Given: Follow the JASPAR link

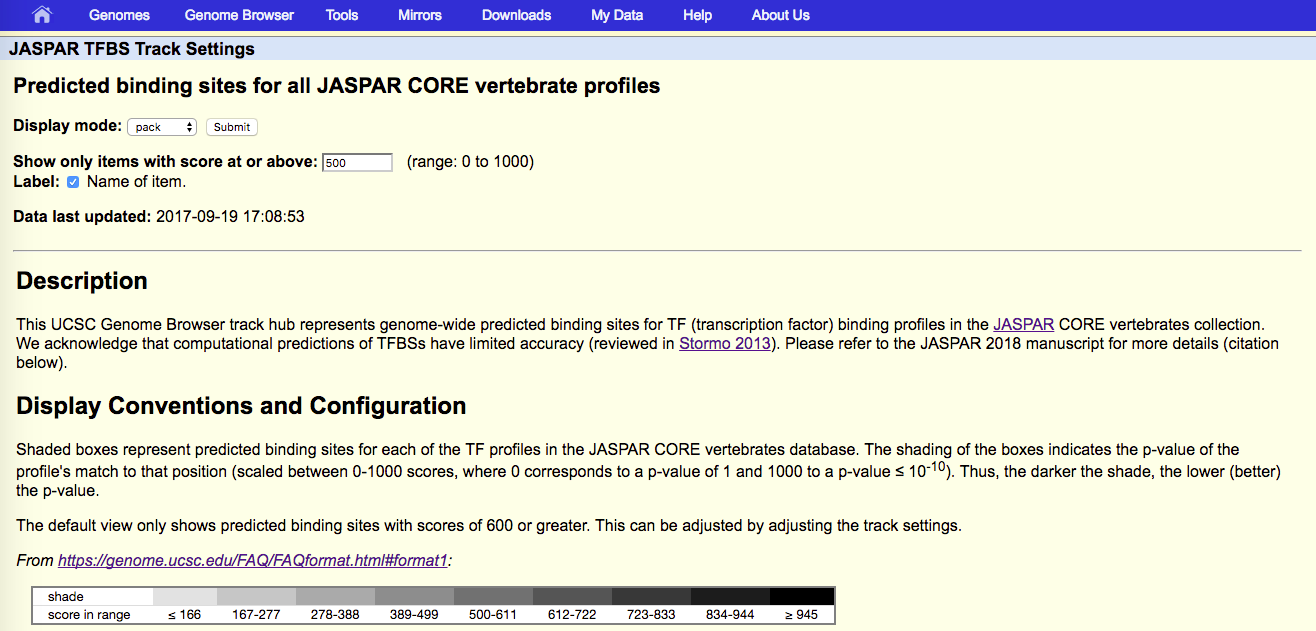Looking at the screenshot, I should pos(1023,325).
